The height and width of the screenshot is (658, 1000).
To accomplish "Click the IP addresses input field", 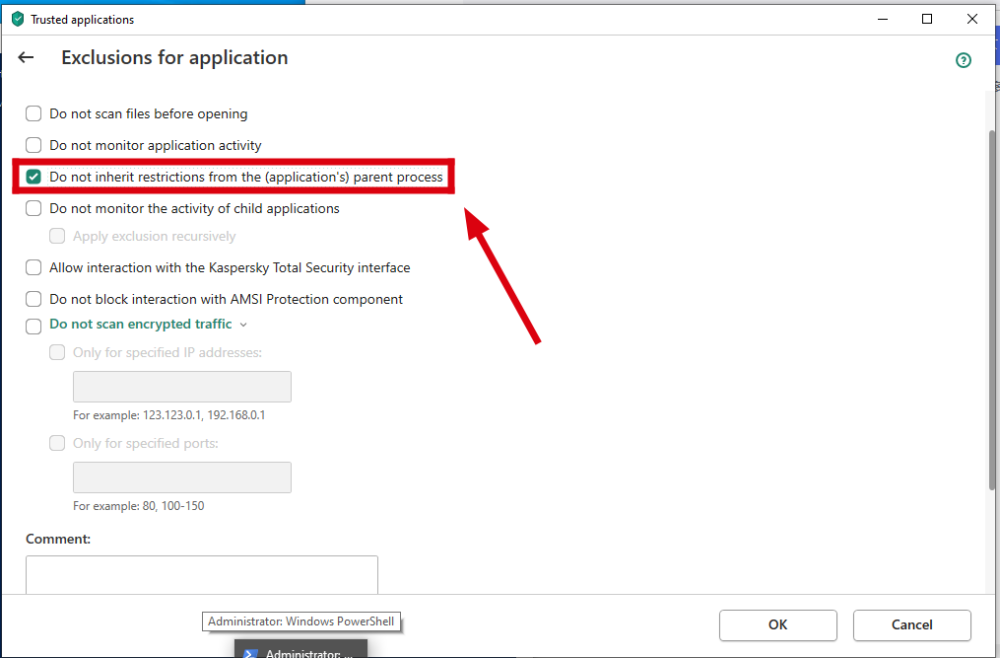I will click(x=182, y=386).
